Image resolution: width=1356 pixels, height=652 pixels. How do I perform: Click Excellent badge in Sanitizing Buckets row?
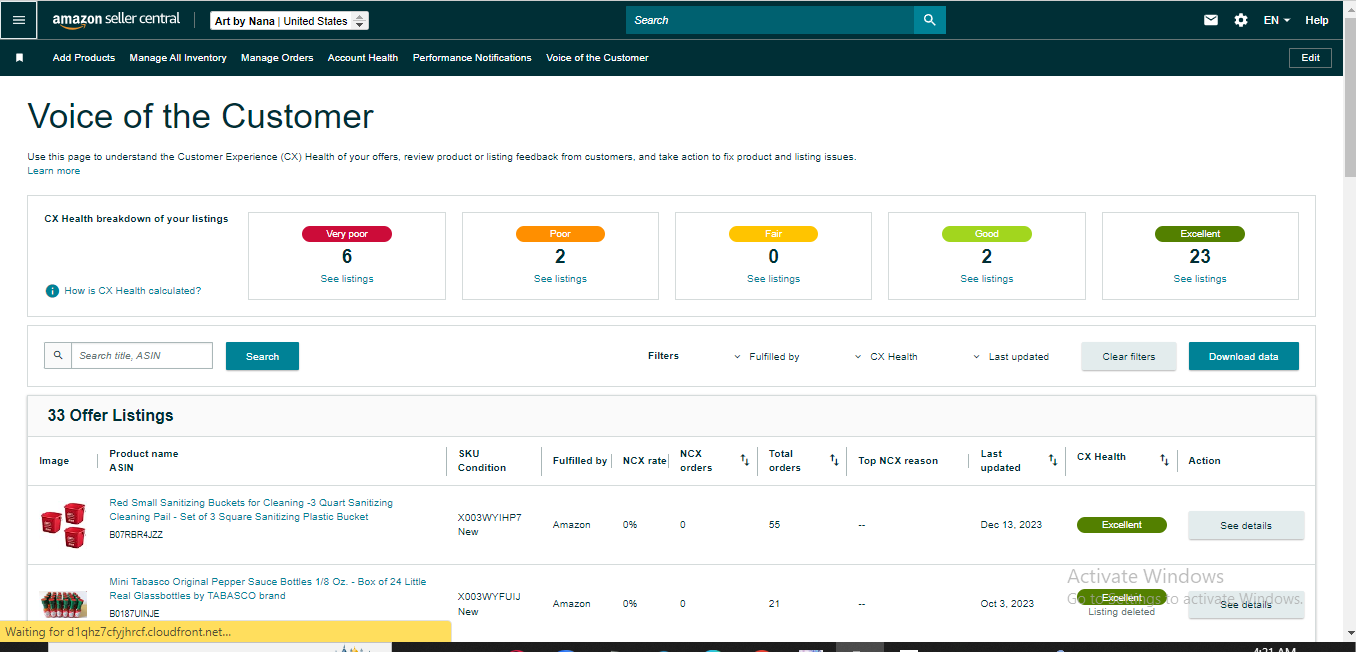(1122, 525)
